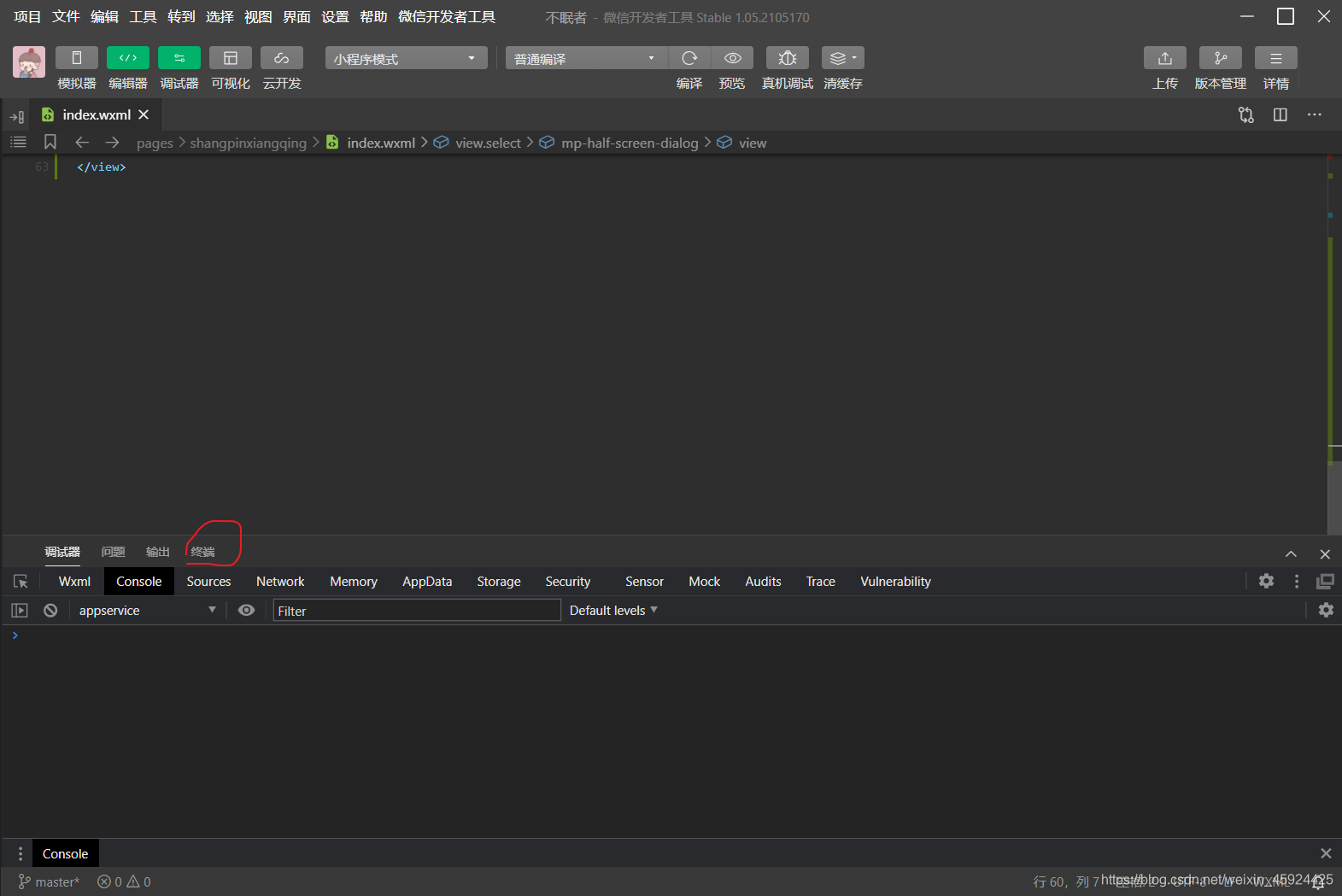Screen dimensions: 1342x896
Task: Switch to the Sources devtools tab
Action: [x=208, y=582]
